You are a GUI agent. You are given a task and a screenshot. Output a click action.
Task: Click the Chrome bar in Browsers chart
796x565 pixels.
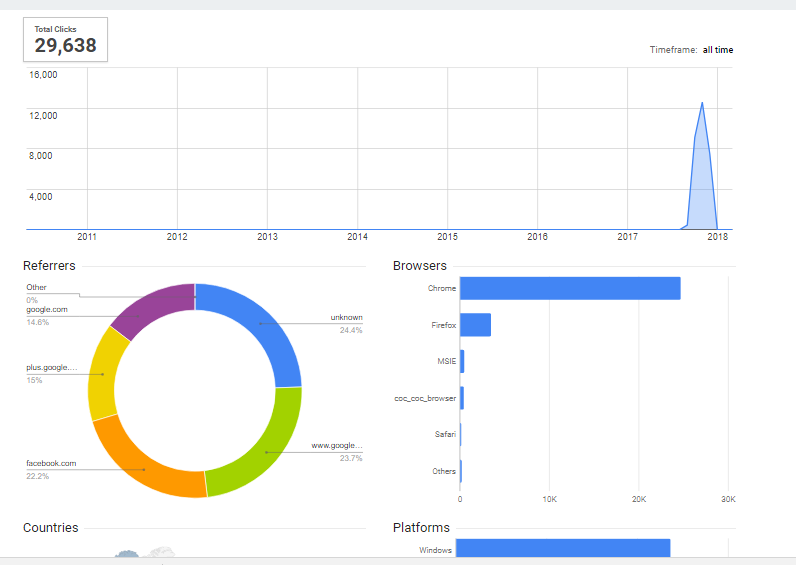569,288
